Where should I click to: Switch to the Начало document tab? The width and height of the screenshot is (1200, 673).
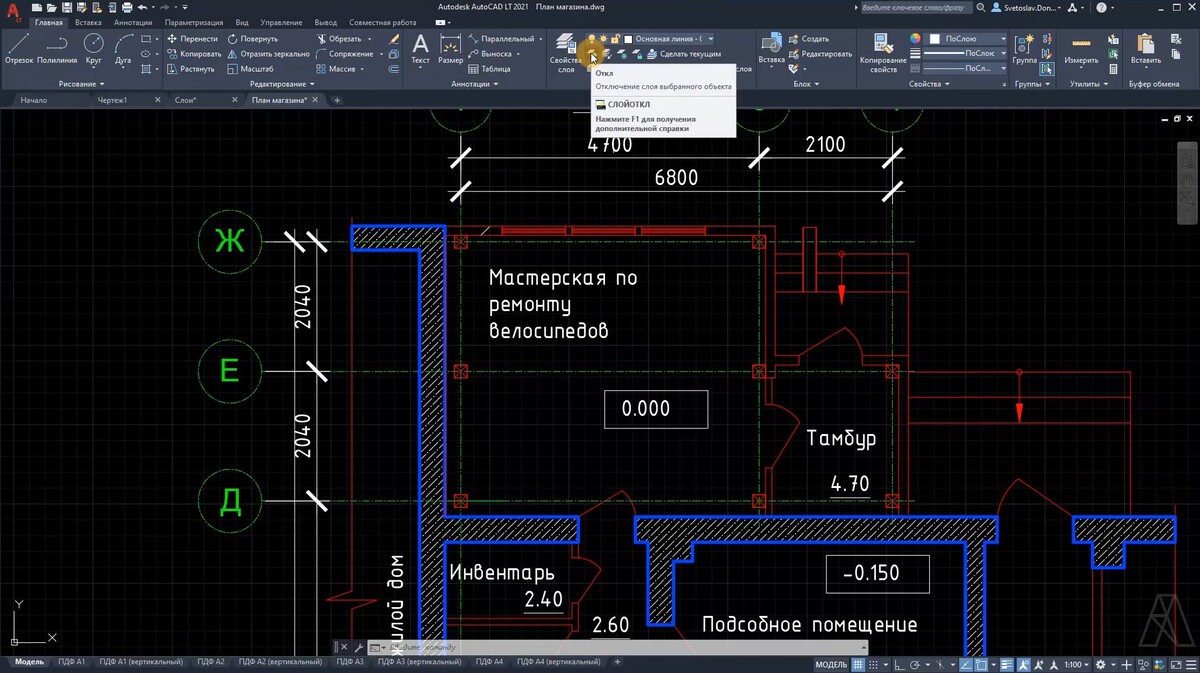(x=34, y=100)
